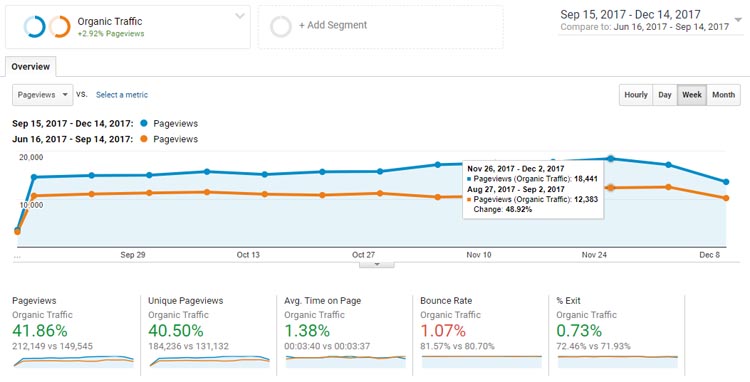Expand the Organic Traffic segment chevron
Viewport: 750px width, 382px height.
coord(240,16)
